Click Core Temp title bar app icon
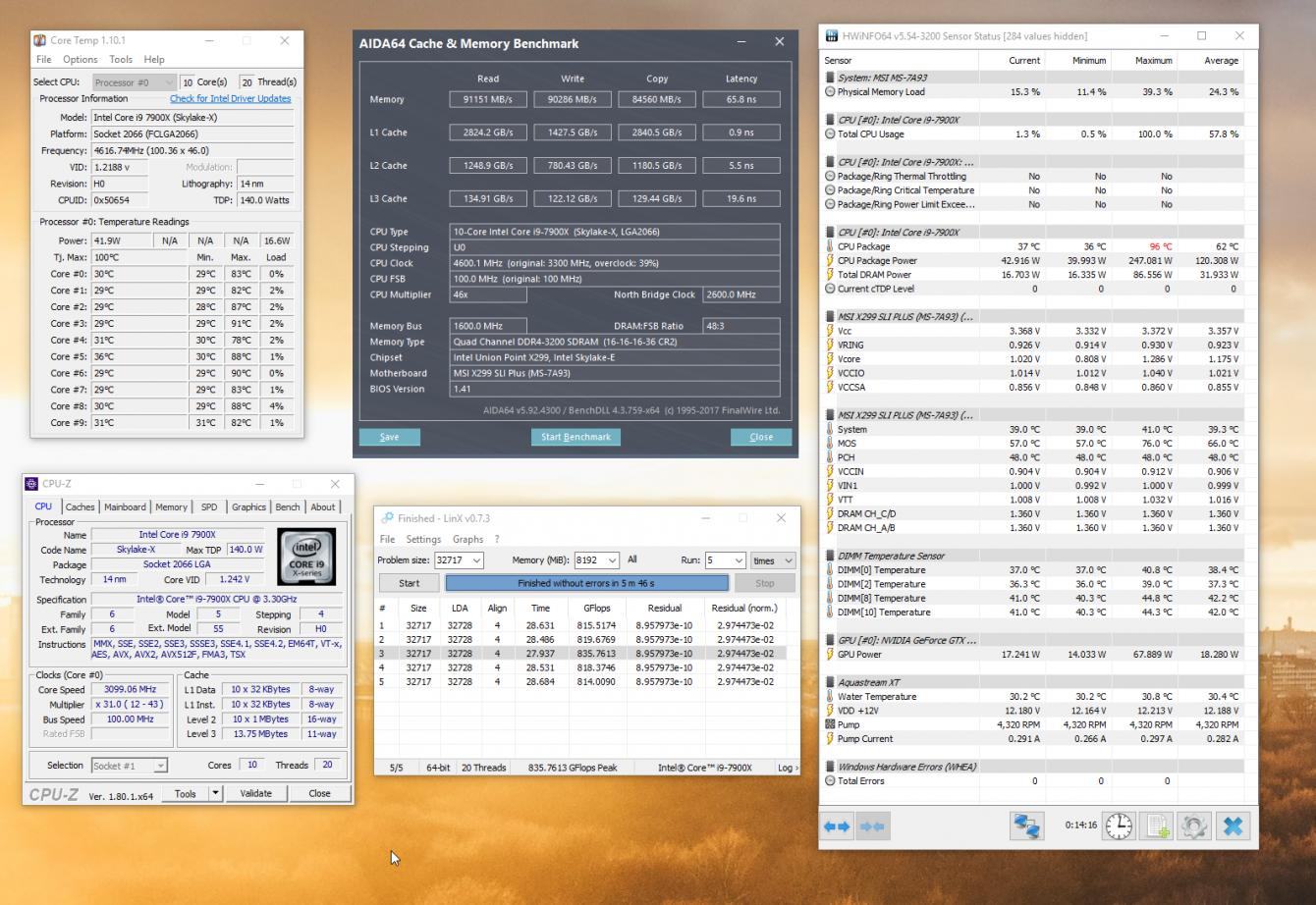 click(x=40, y=40)
